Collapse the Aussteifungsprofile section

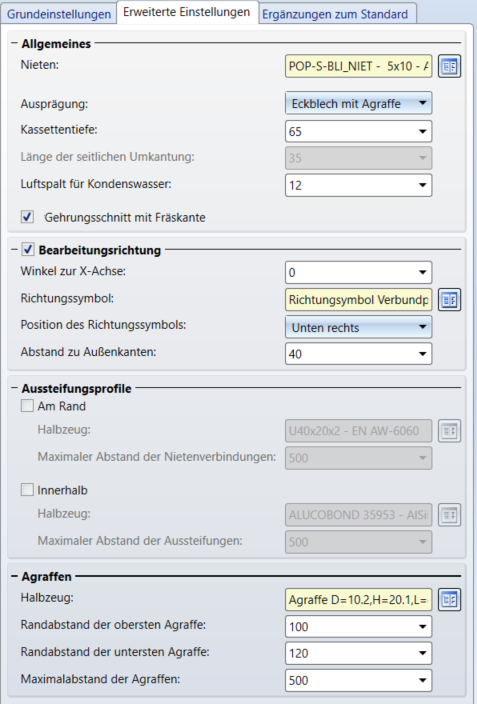click(x=14, y=388)
